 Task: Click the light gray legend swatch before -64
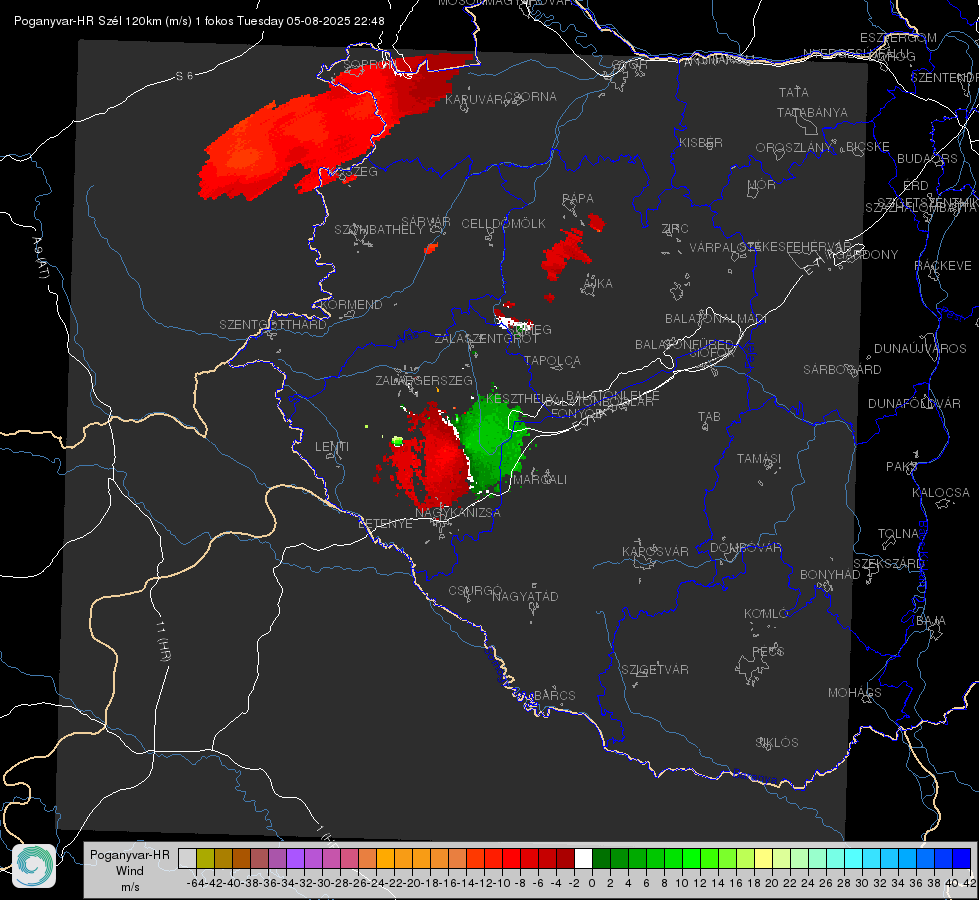(x=187, y=858)
